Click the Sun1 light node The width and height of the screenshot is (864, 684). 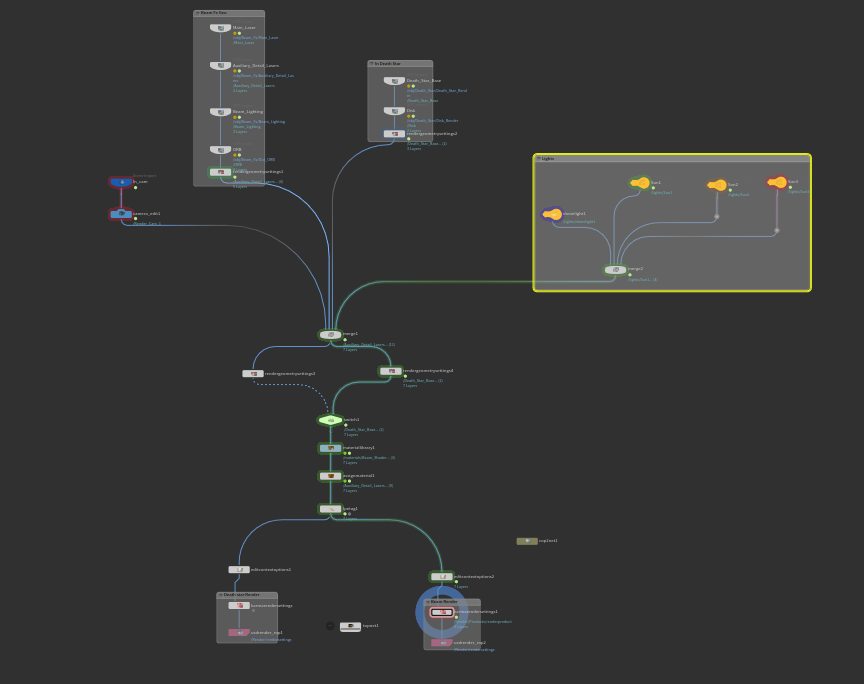click(x=640, y=183)
